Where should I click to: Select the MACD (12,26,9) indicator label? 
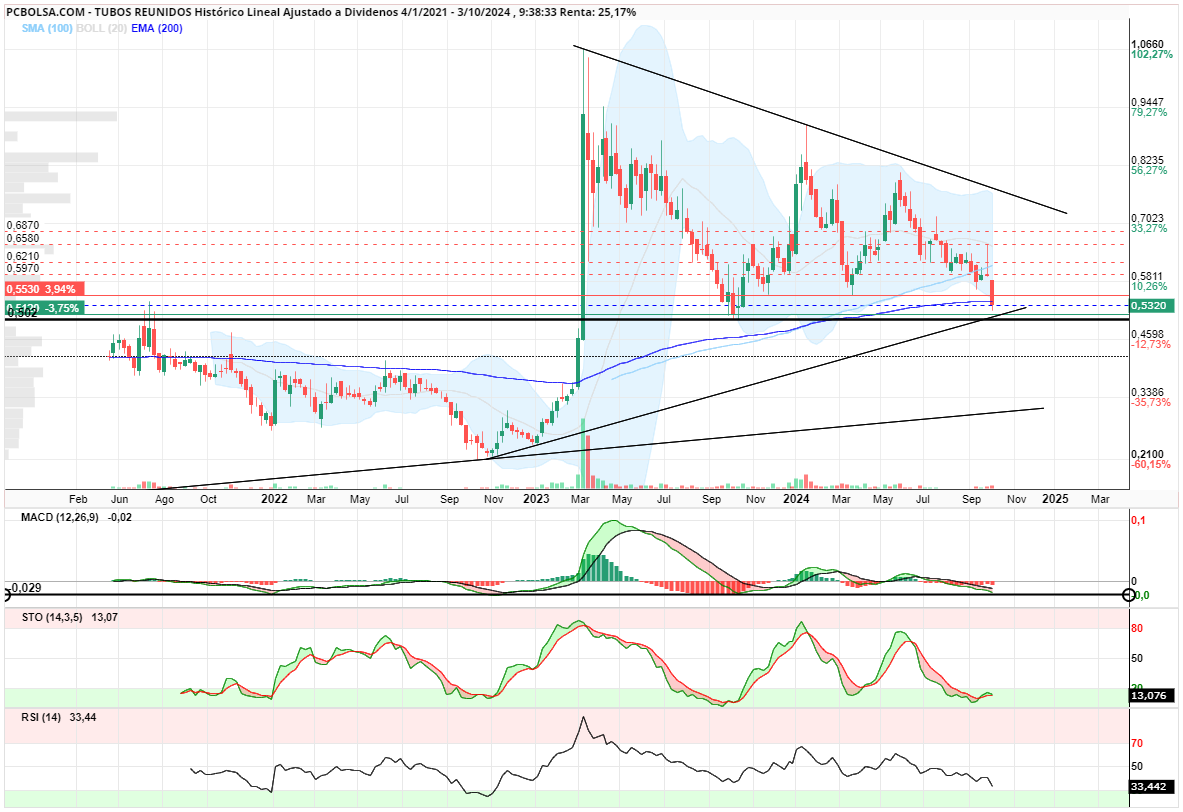click(x=62, y=518)
